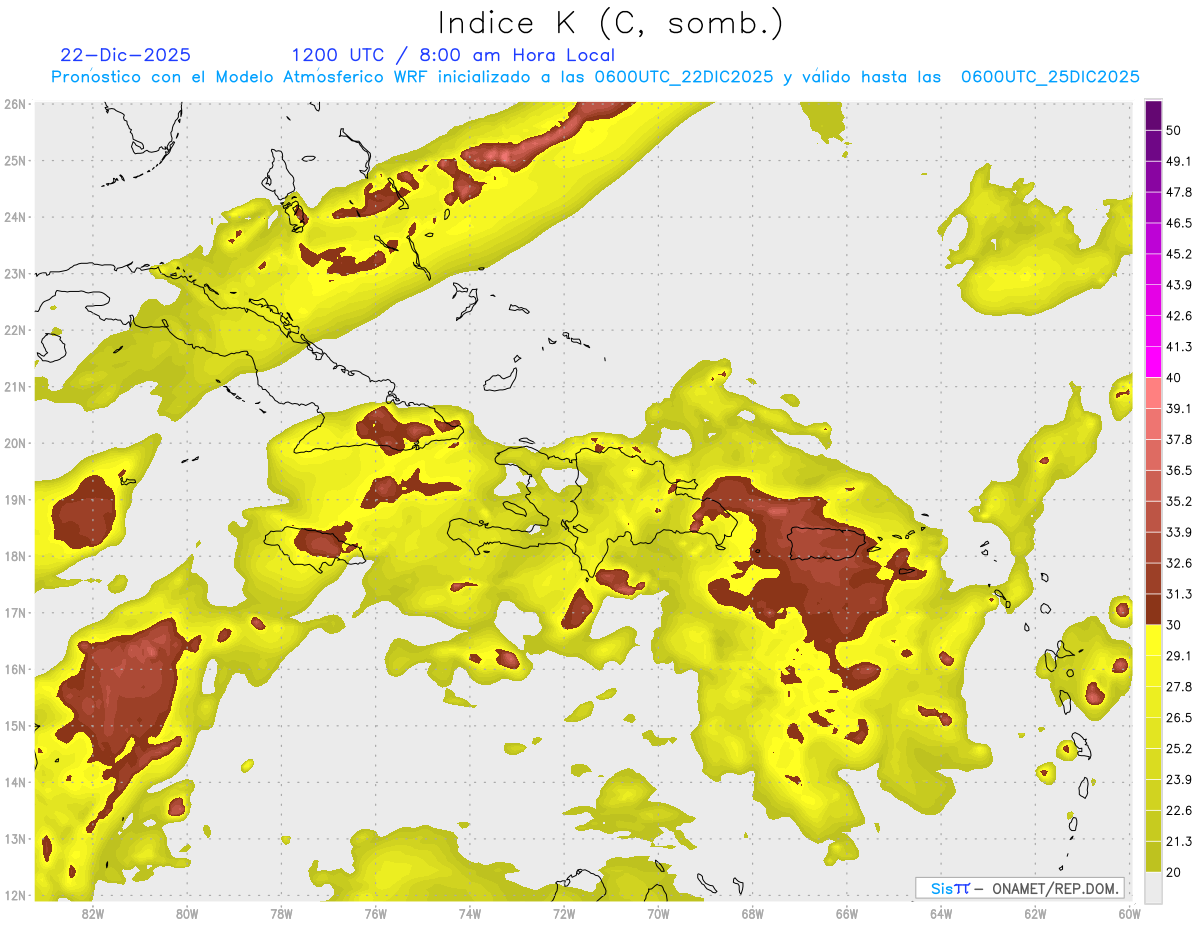Click the '45.2' color scale label

pos(1179,254)
